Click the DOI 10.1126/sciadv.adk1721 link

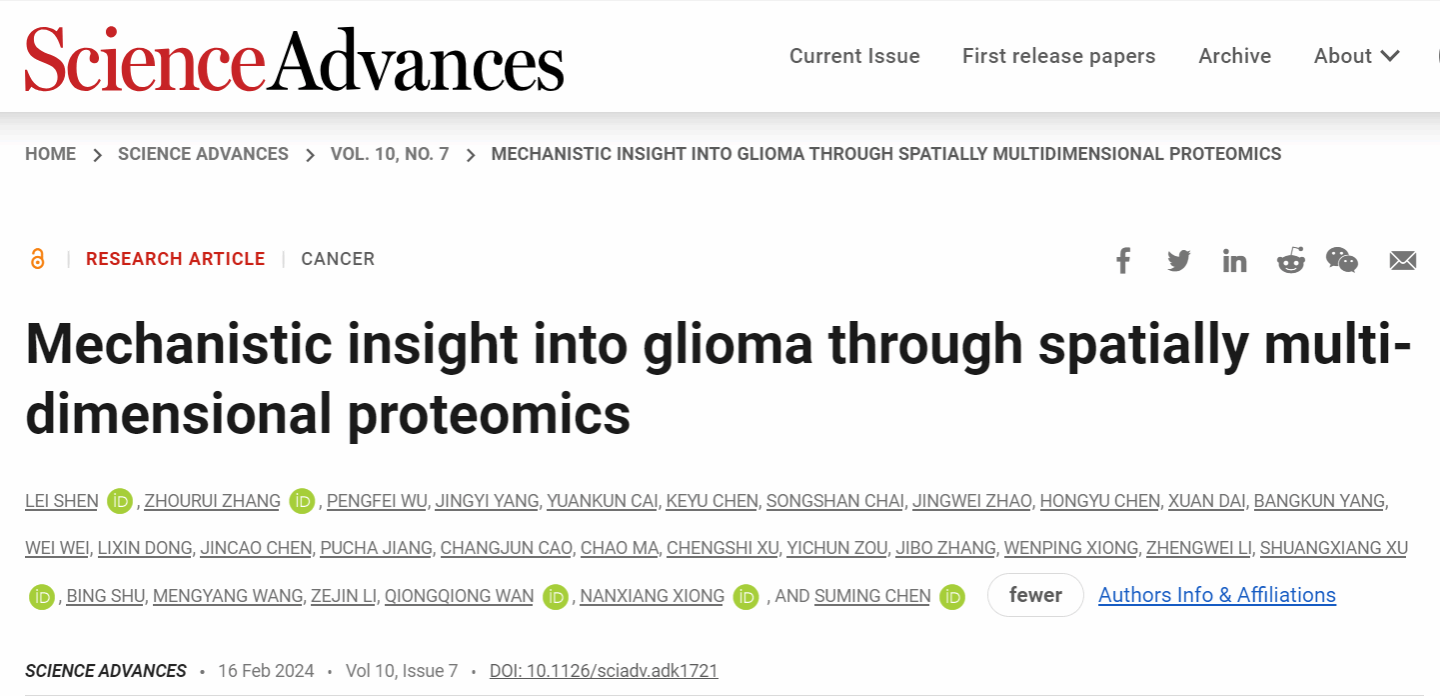click(x=603, y=671)
